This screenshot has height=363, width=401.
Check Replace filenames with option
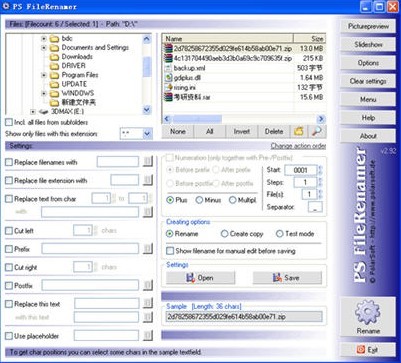[9, 162]
